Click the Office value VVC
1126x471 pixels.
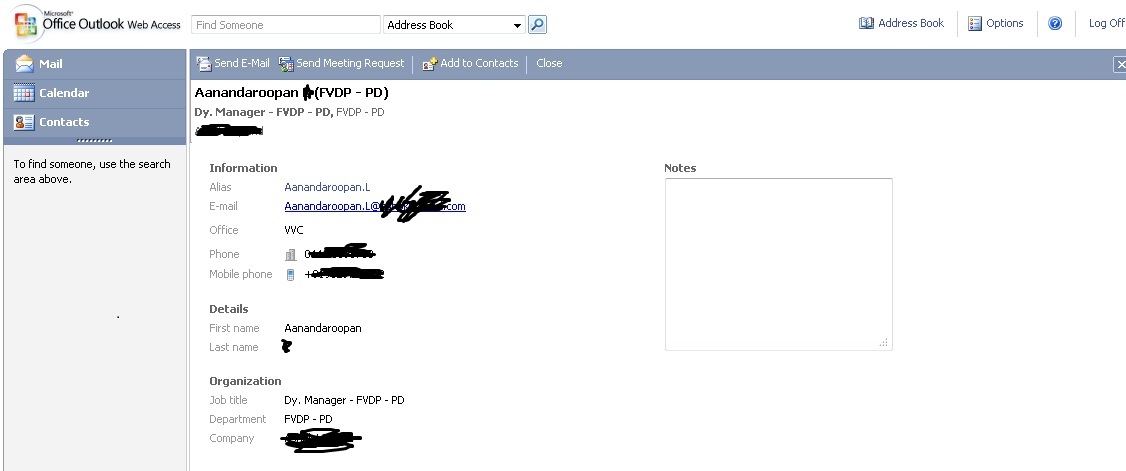[294, 230]
